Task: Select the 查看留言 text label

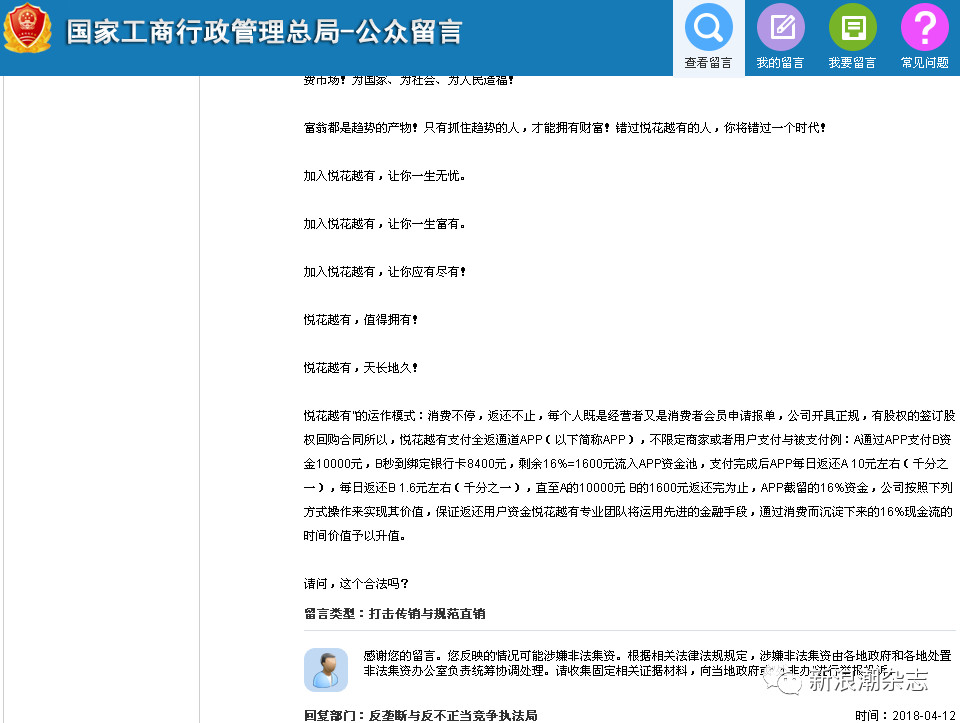Action: 708,63
